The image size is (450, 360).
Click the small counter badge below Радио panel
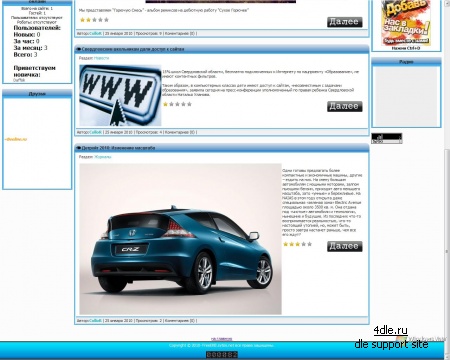tap(387, 138)
